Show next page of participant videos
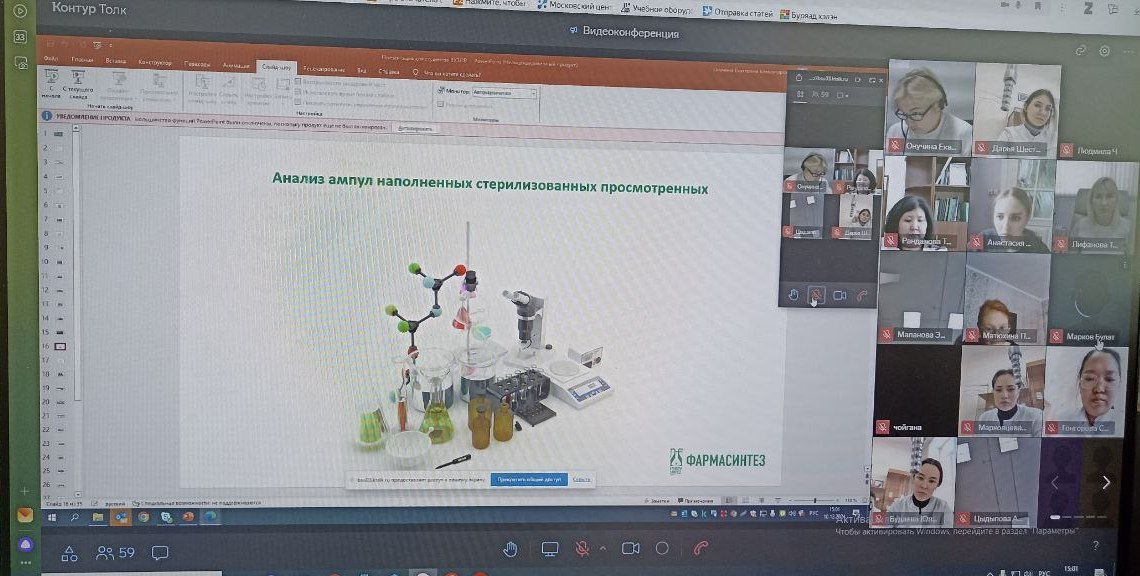The image size is (1140, 576). [1105, 483]
